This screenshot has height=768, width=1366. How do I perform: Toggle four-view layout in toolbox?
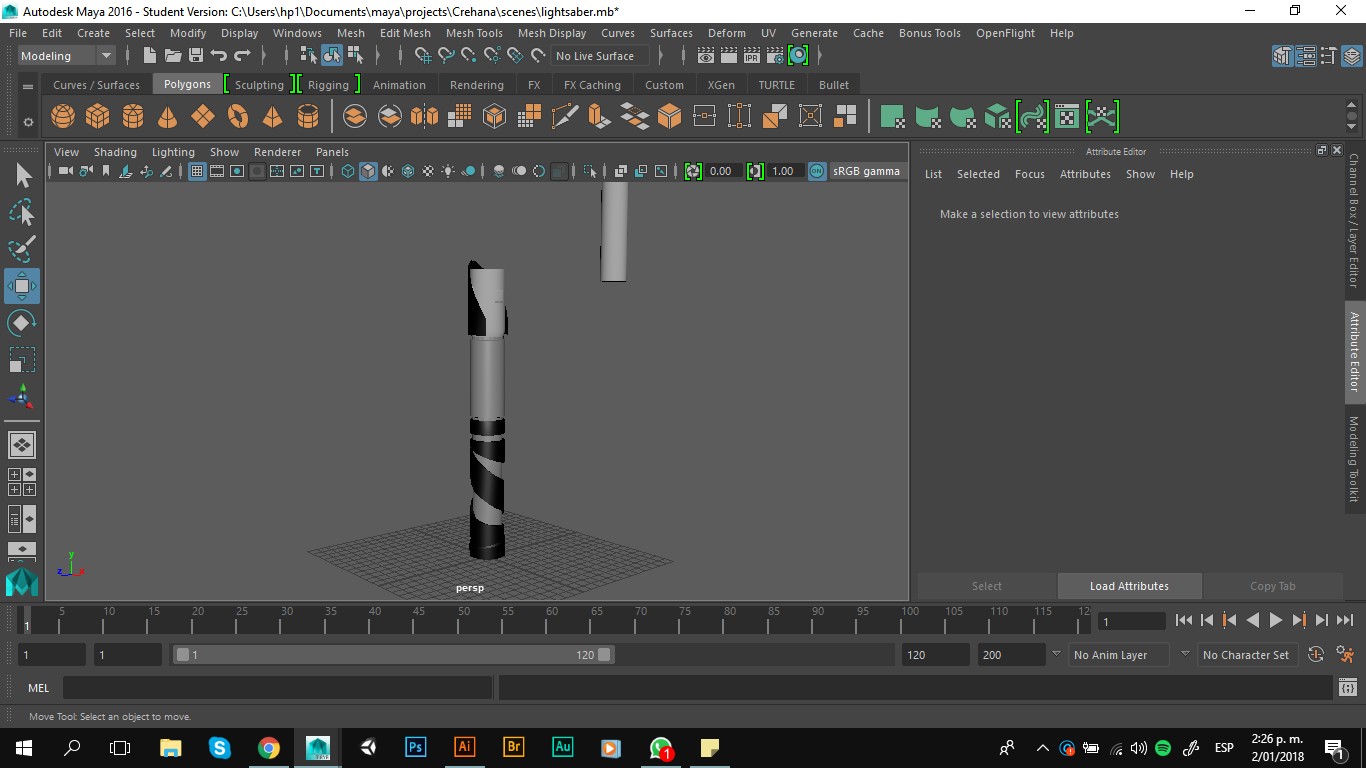[22, 482]
